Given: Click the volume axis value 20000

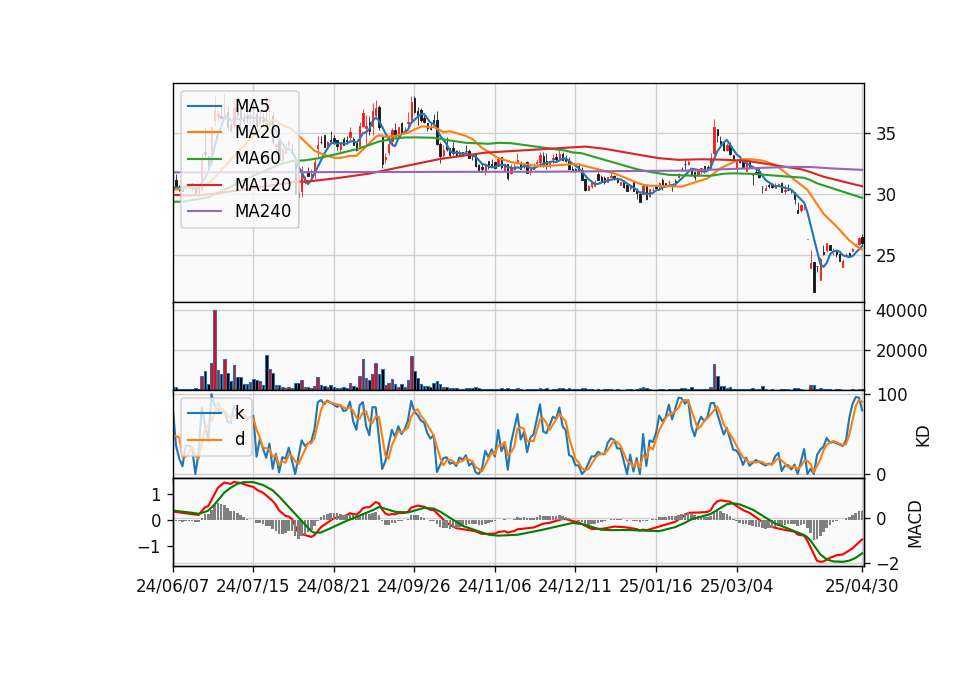Looking at the screenshot, I should point(901,351).
